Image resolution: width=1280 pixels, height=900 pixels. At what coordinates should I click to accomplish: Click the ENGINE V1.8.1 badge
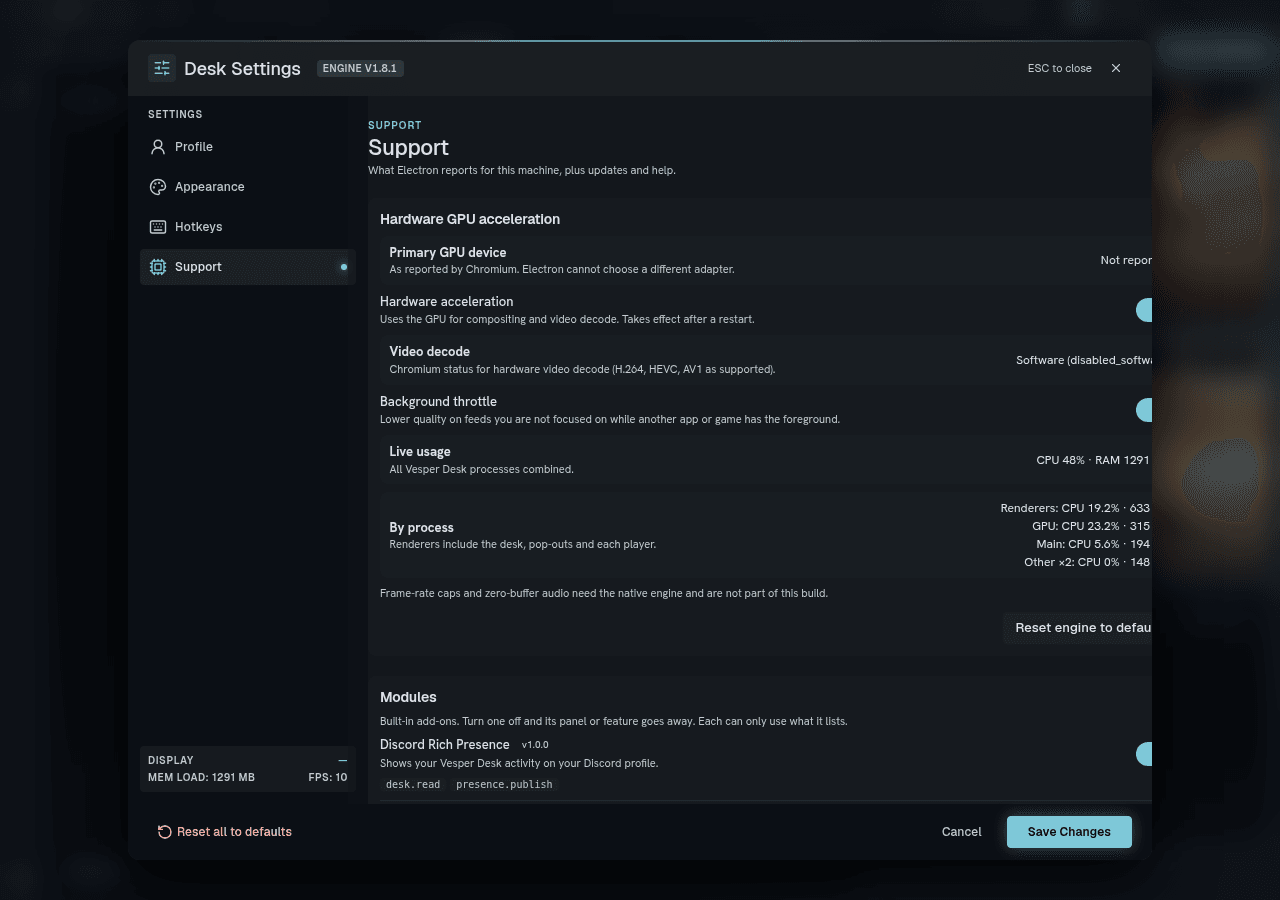pyautogui.click(x=360, y=68)
